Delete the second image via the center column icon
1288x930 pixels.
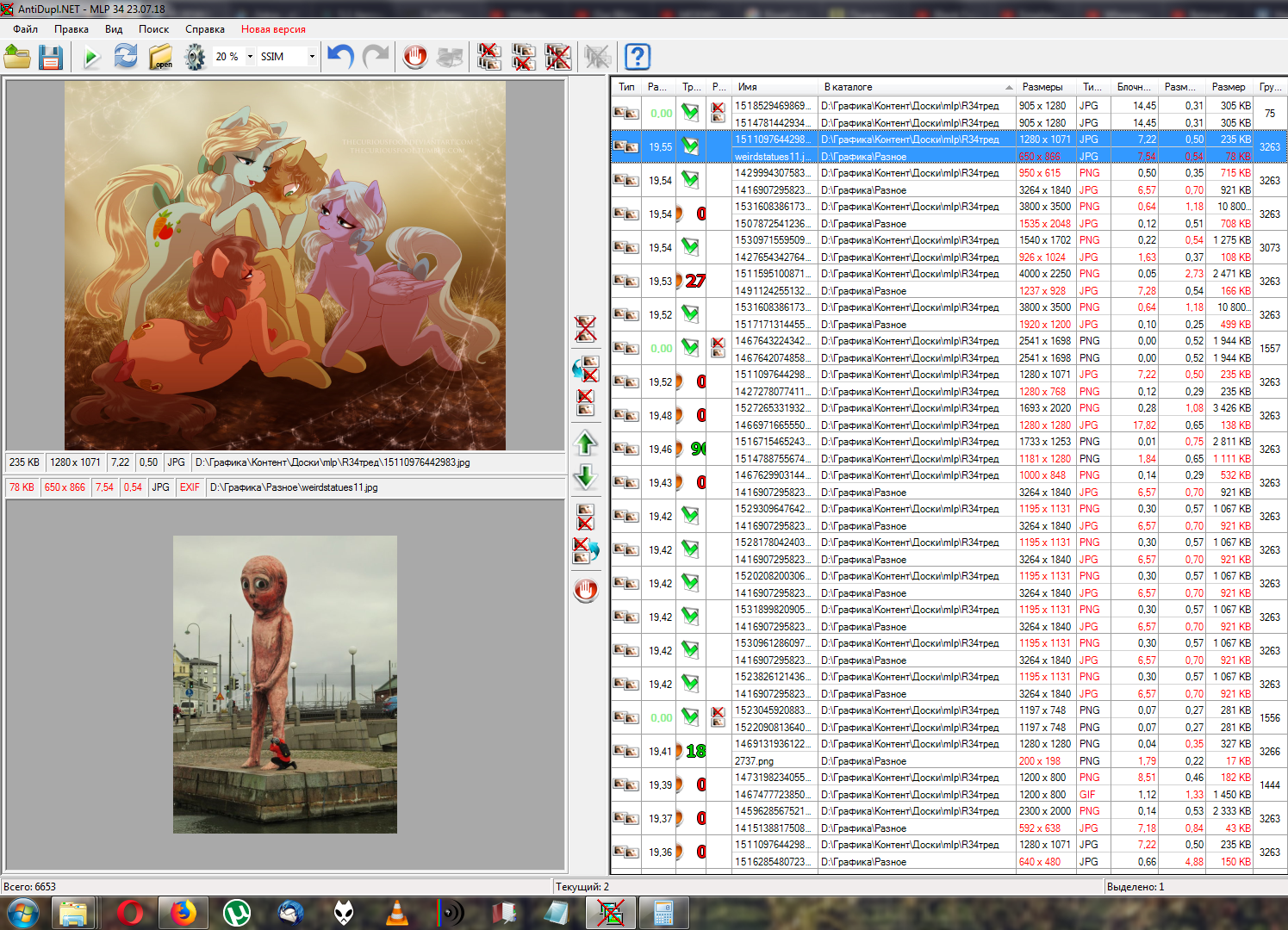(586, 517)
